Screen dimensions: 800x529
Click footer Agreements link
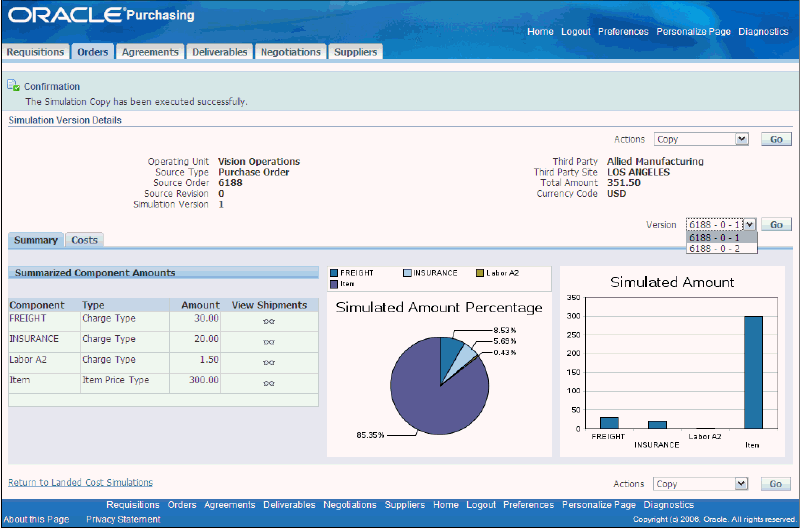tap(230, 505)
